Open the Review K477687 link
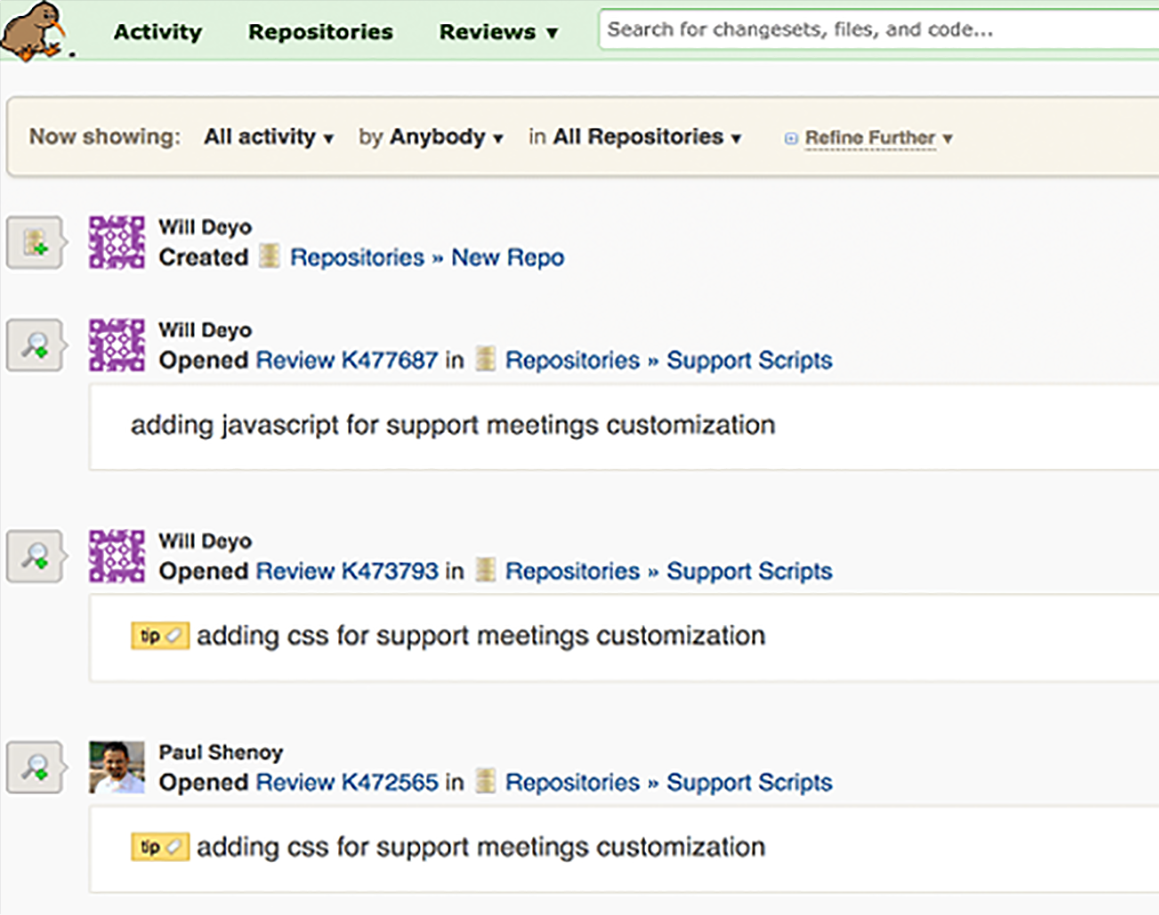Screen dimensions: 1159x915 point(347,360)
